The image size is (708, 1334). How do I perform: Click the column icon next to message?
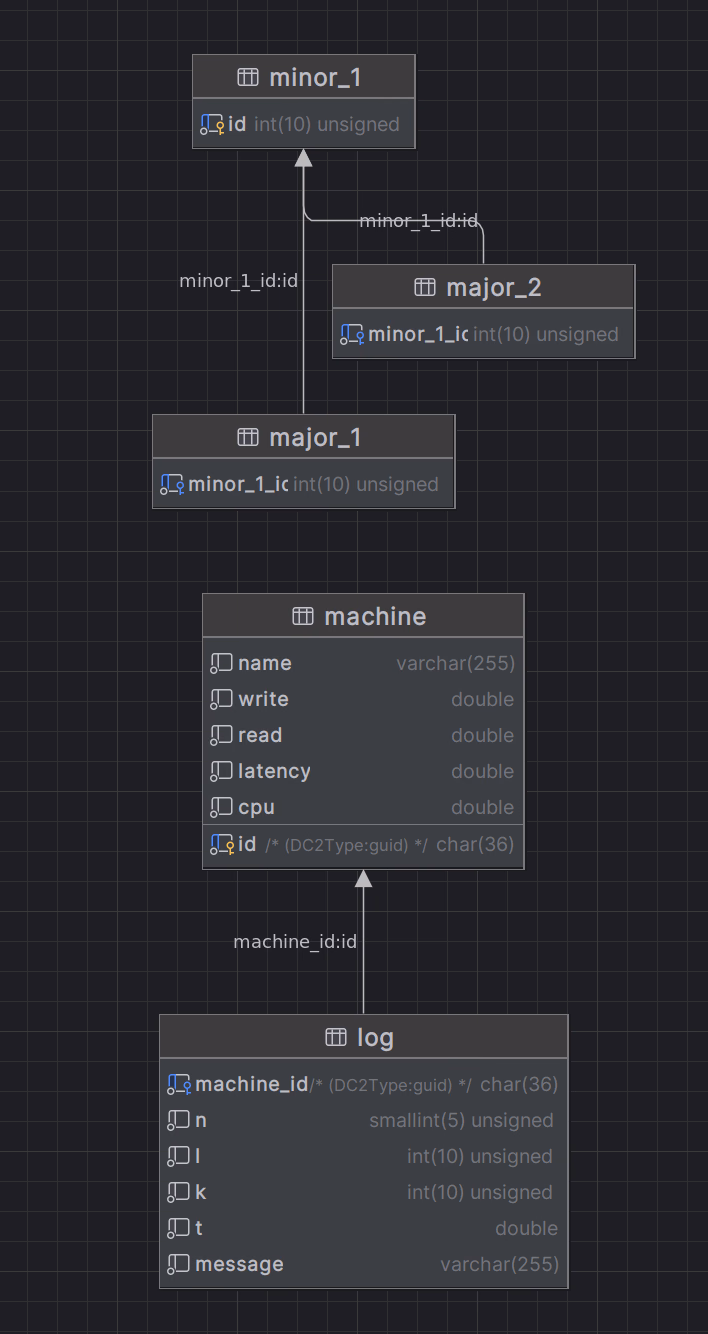[179, 1264]
